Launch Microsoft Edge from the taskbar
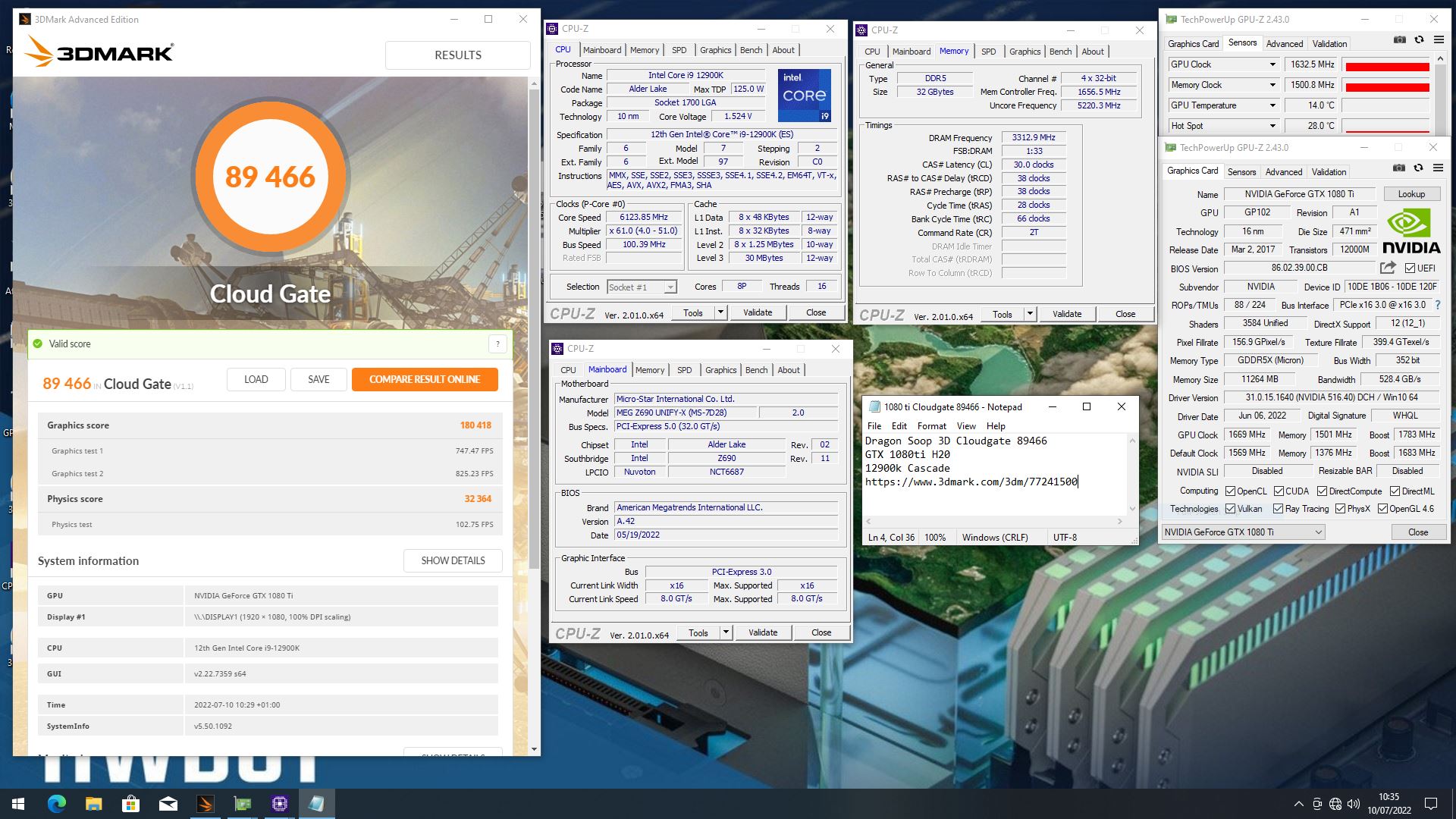The width and height of the screenshot is (1456, 819). pyautogui.click(x=57, y=804)
